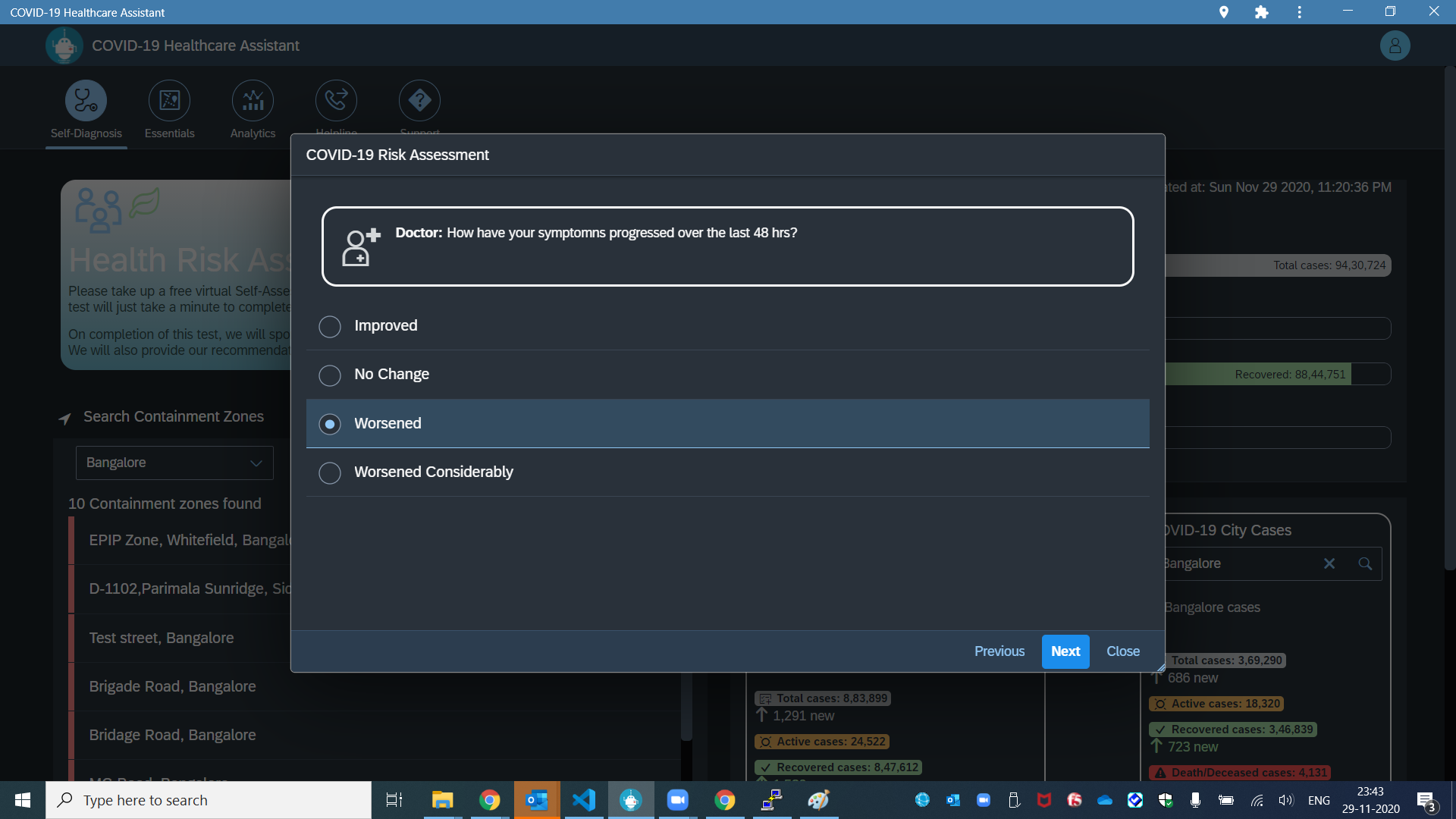Close the Risk Assessment dialog

pyautogui.click(x=1123, y=651)
